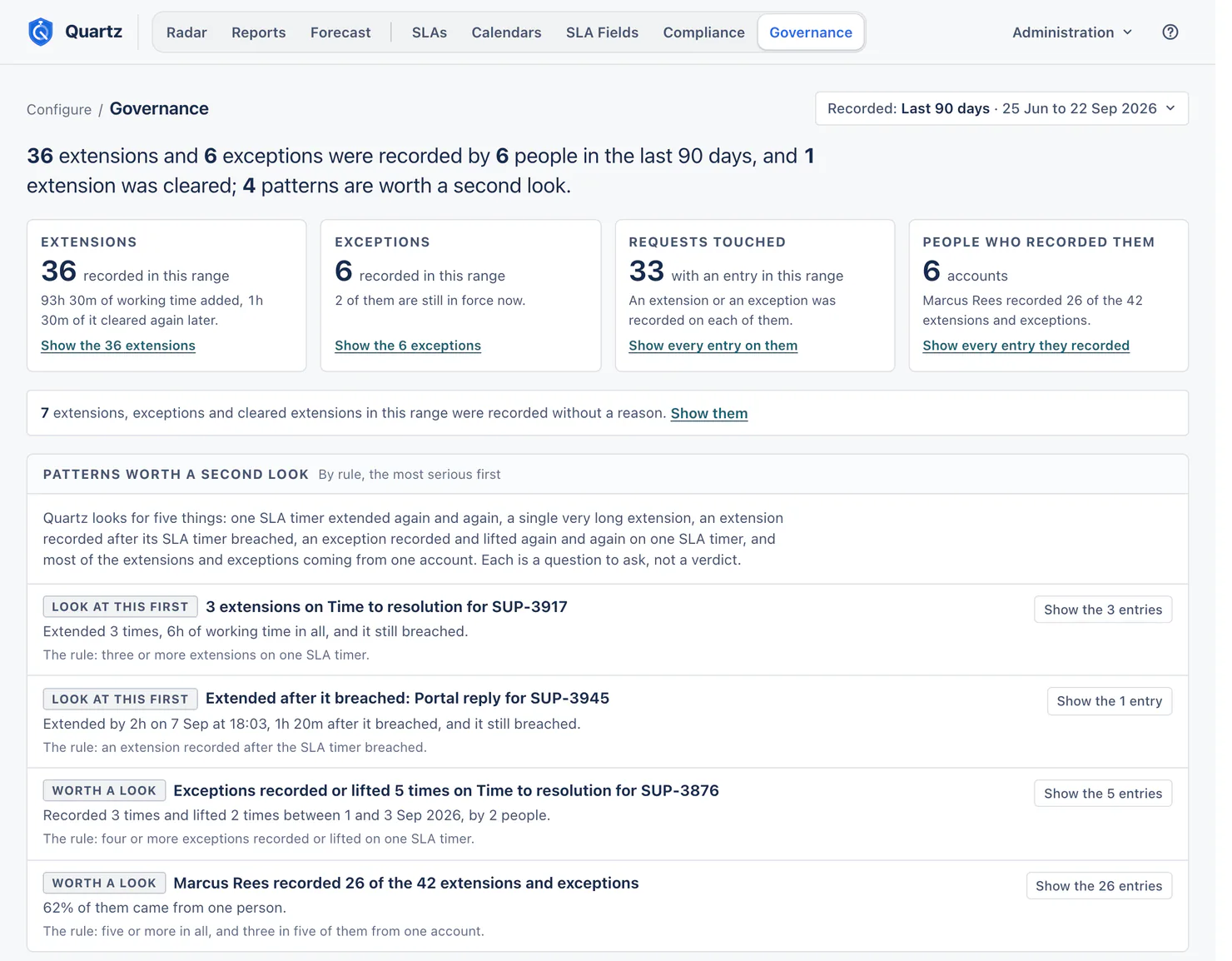
Task: Click the Governance page heading
Action: [x=159, y=109]
